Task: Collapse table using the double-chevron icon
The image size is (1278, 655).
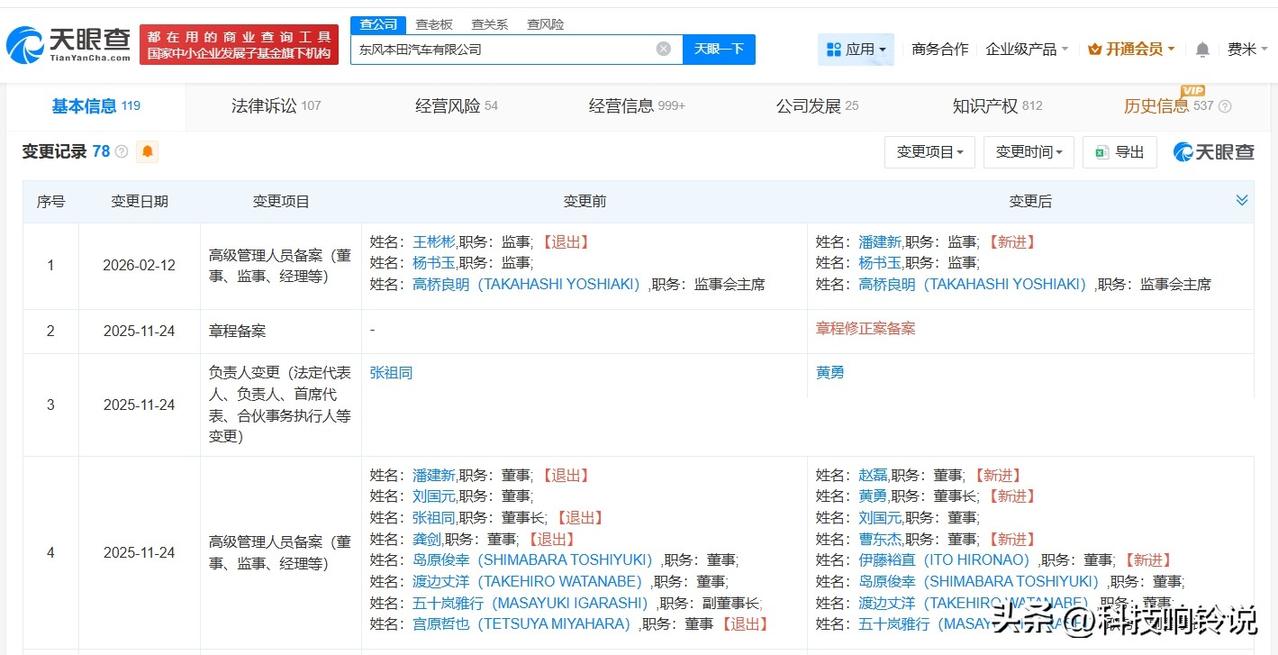Action: coord(1242,201)
